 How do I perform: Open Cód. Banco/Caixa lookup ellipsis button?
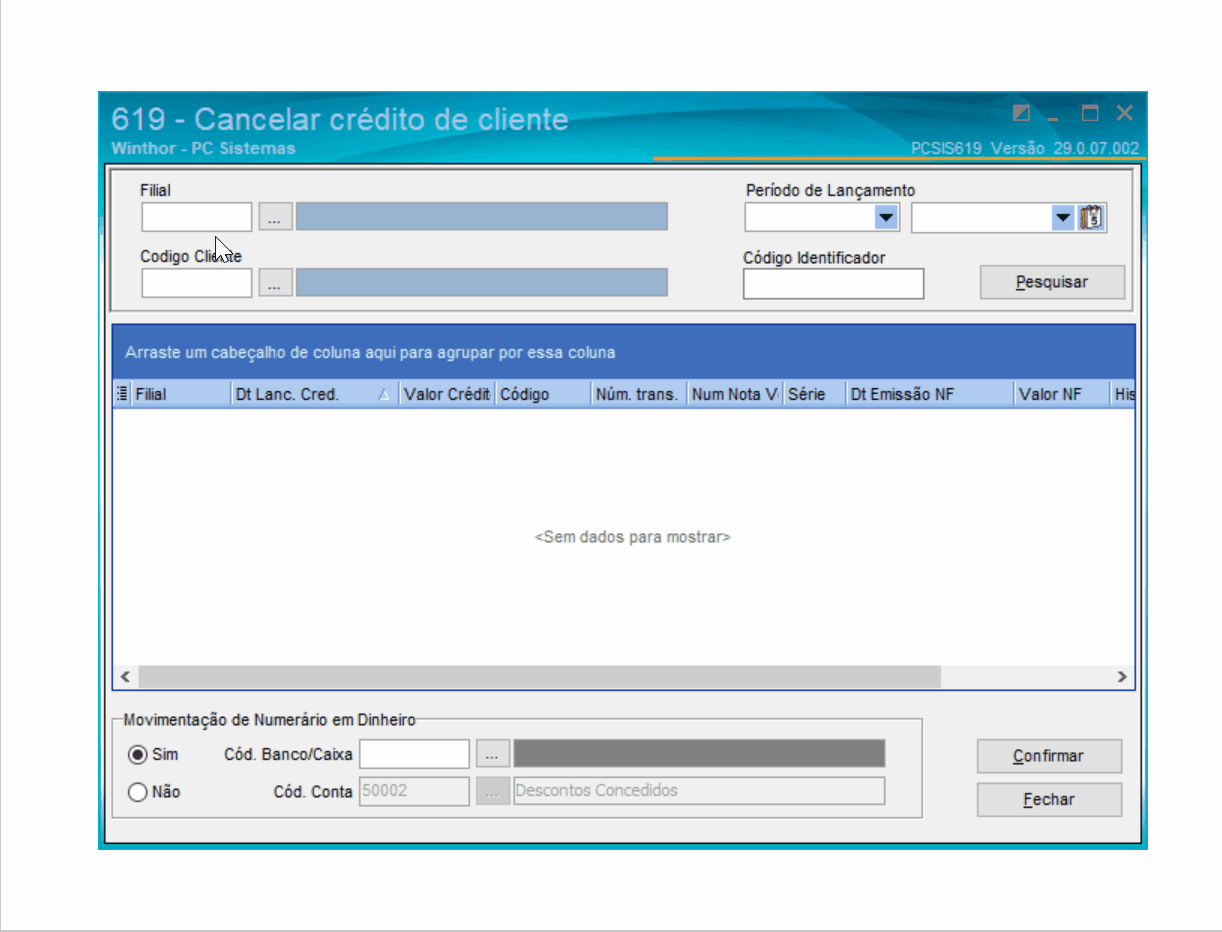tap(493, 754)
